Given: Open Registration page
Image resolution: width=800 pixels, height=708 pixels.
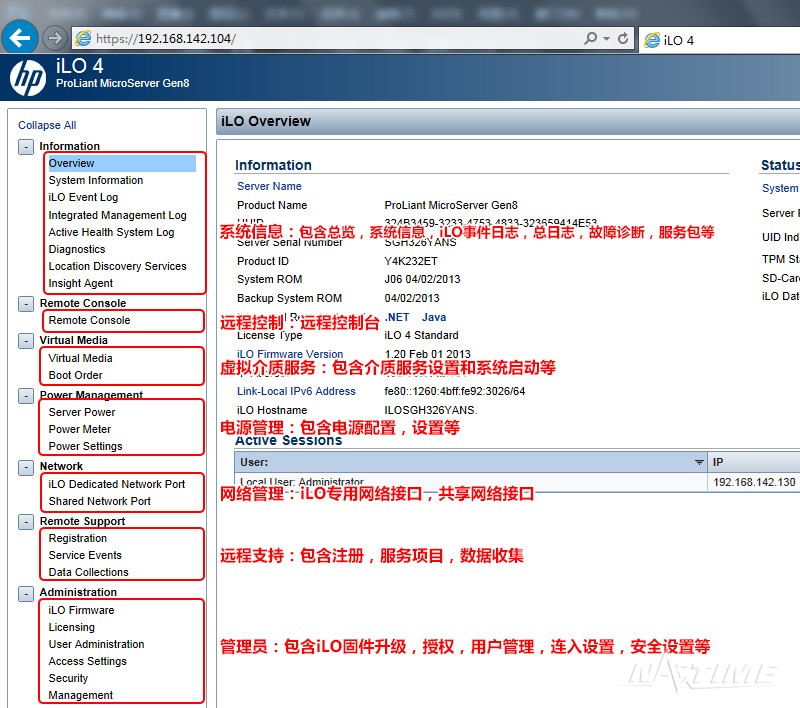Looking at the screenshot, I should 78,538.
